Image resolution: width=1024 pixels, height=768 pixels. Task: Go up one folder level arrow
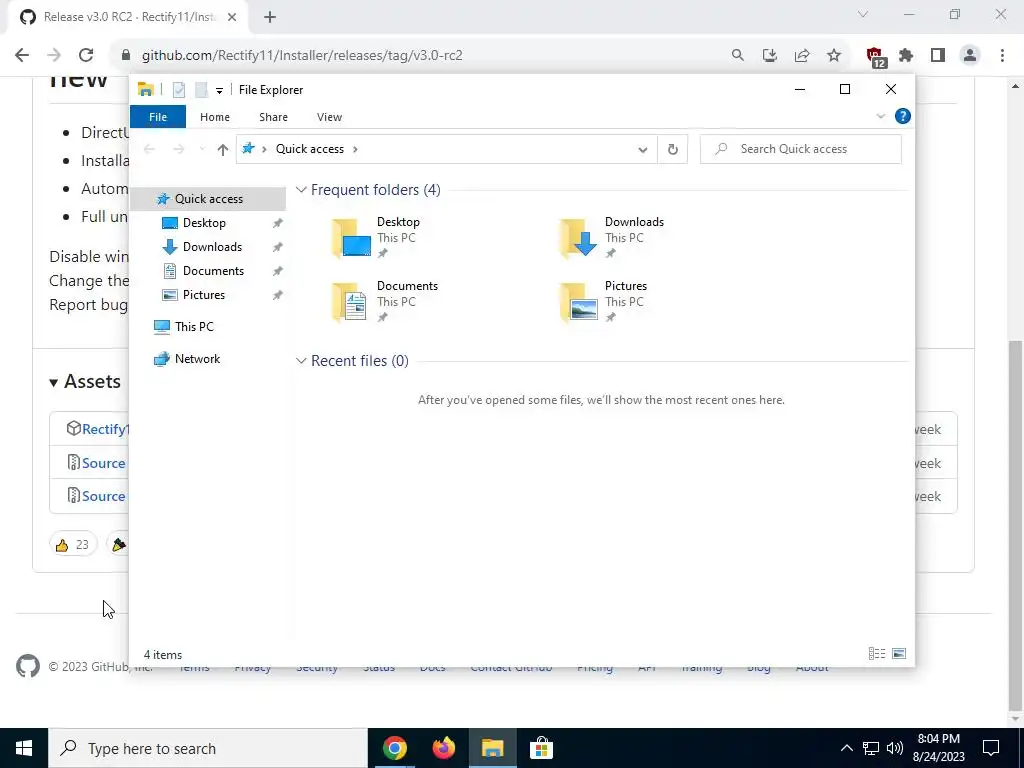click(223, 150)
